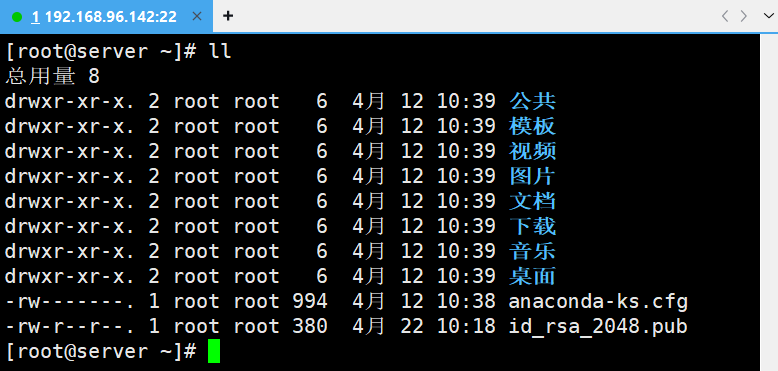Click the day 22 in id_rsa_2048.pub row
The height and width of the screenshot is (371, 778).
point(412,327)
